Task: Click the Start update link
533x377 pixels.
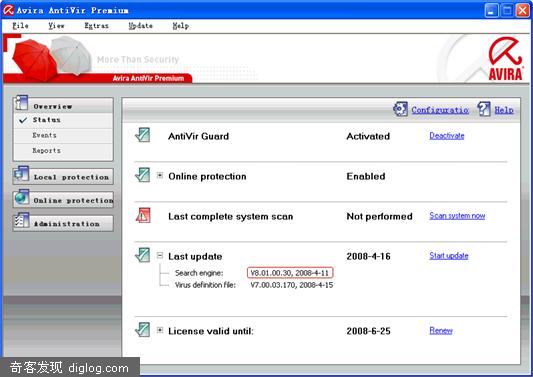Action: [449, 256]
